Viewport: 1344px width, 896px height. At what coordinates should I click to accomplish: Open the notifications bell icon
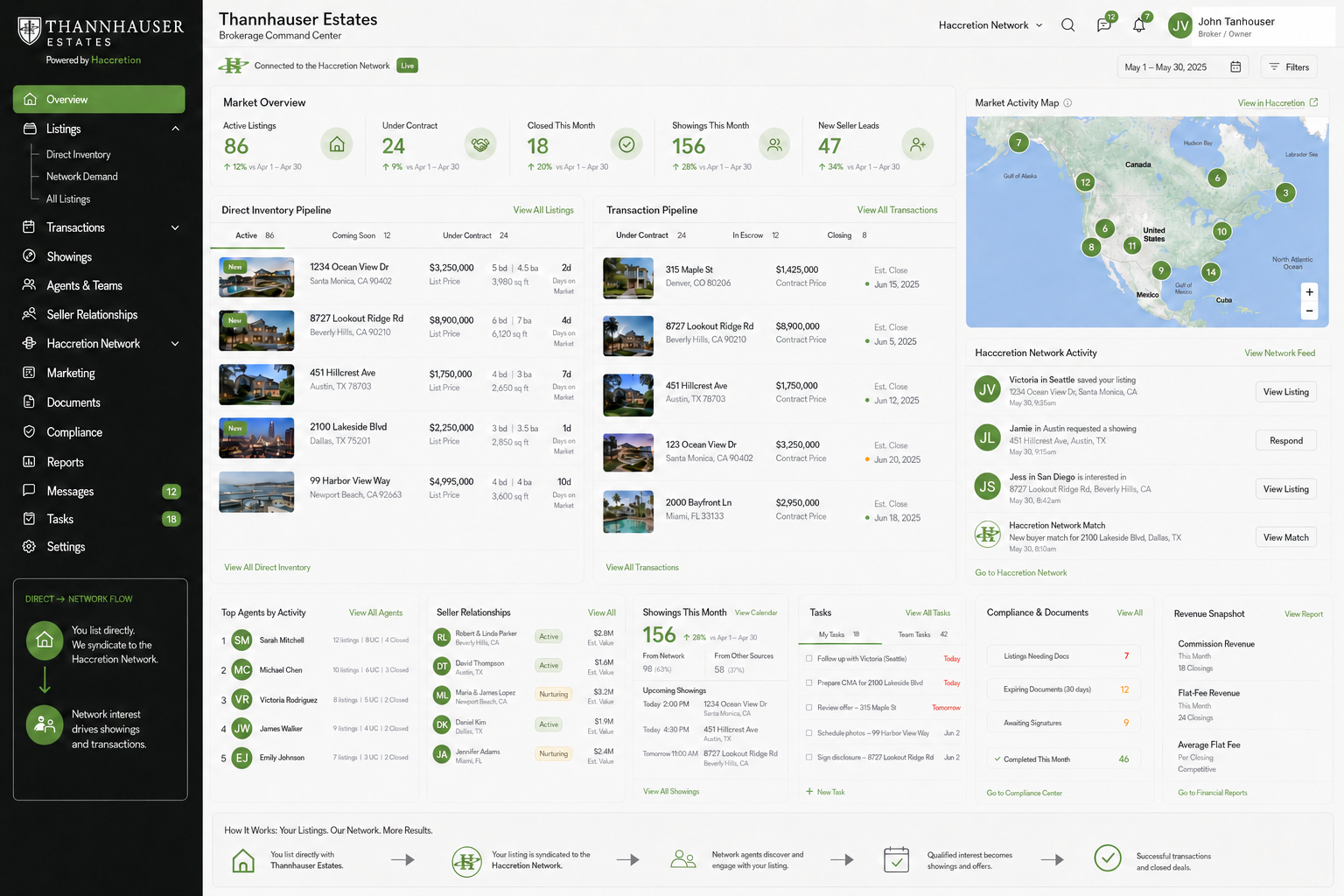1139,25
